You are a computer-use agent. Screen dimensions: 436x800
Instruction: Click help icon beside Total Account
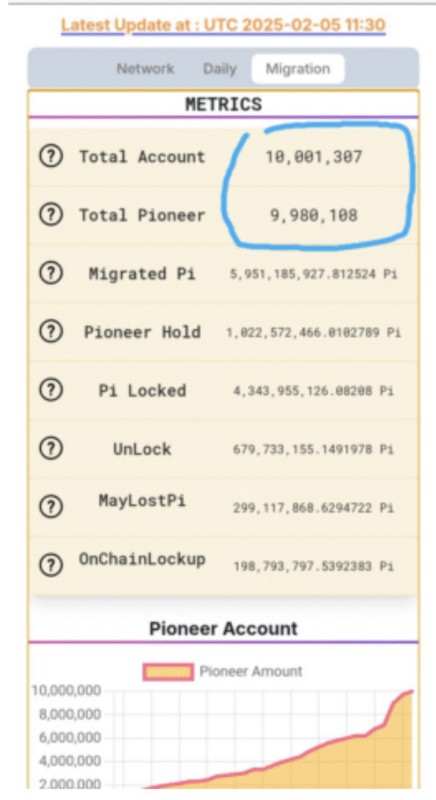(x=51, y=156)
